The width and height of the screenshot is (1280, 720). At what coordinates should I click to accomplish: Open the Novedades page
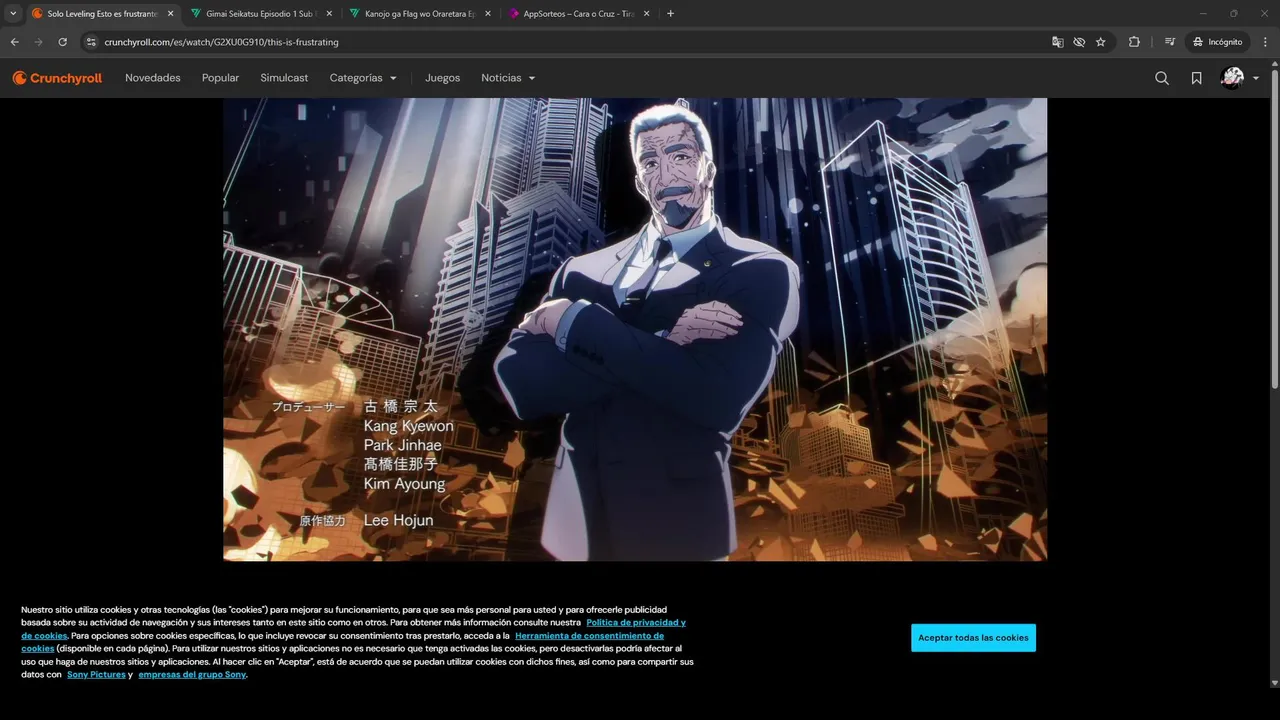click(x=153, y=78)
